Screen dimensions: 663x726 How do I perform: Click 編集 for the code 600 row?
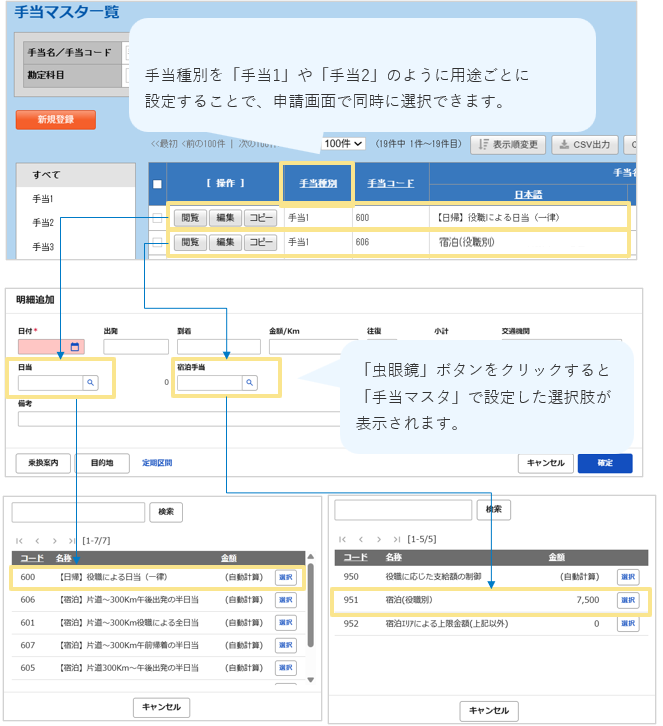(x=225, y=218)
